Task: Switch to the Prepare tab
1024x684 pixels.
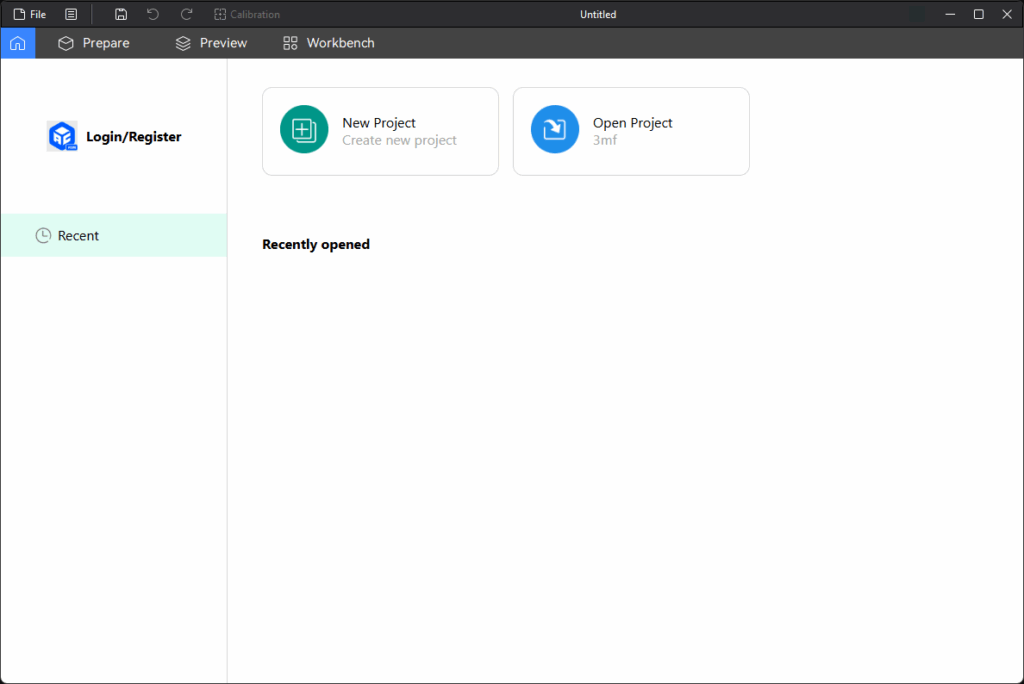Action: (94, 43)
